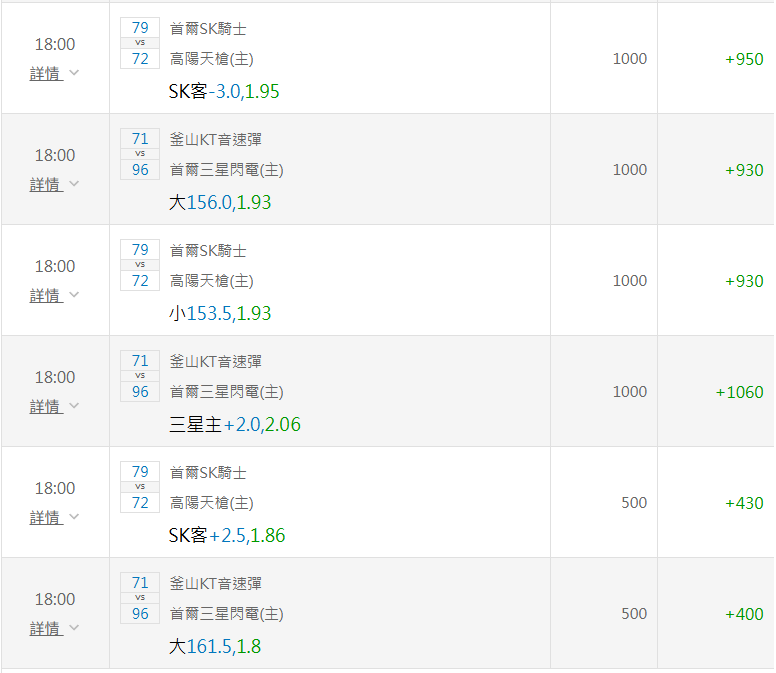Click the 大161.5,1.8 bet line
Image resolution: width=776 pixels, height=673 pixels.
click(215, 647)
